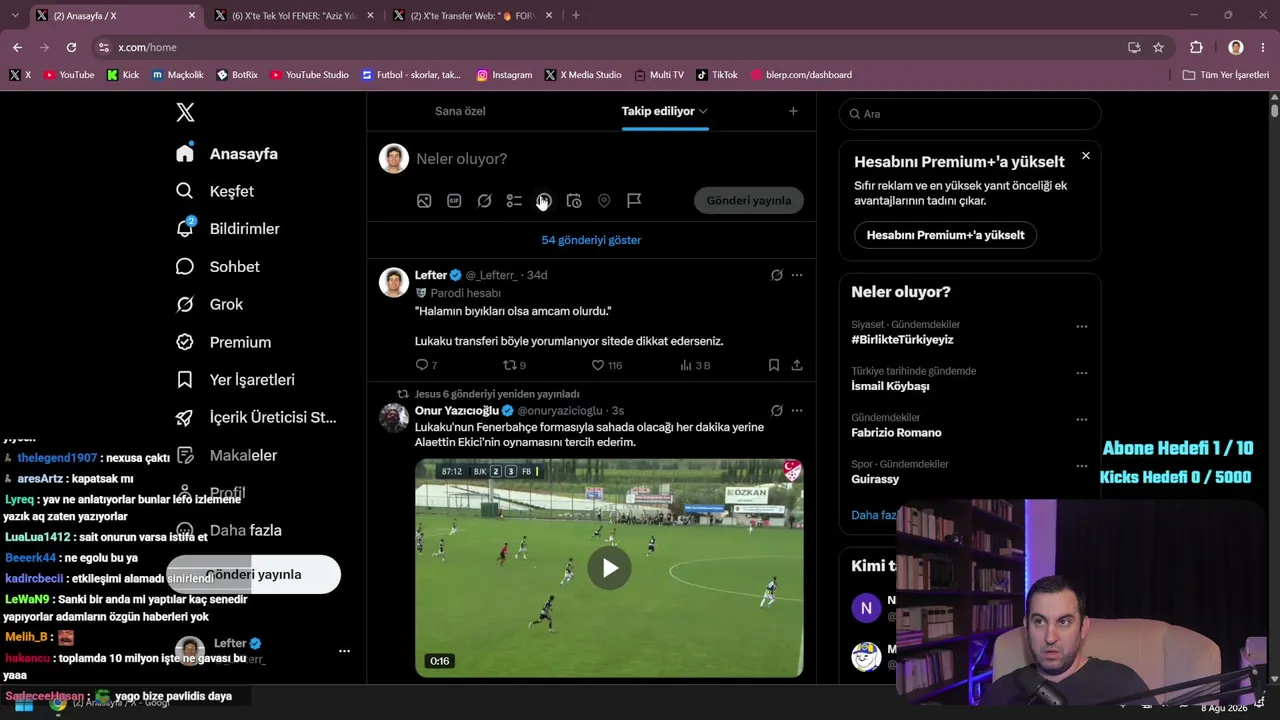Open X Media Studio bookmark

click(583, 75)
